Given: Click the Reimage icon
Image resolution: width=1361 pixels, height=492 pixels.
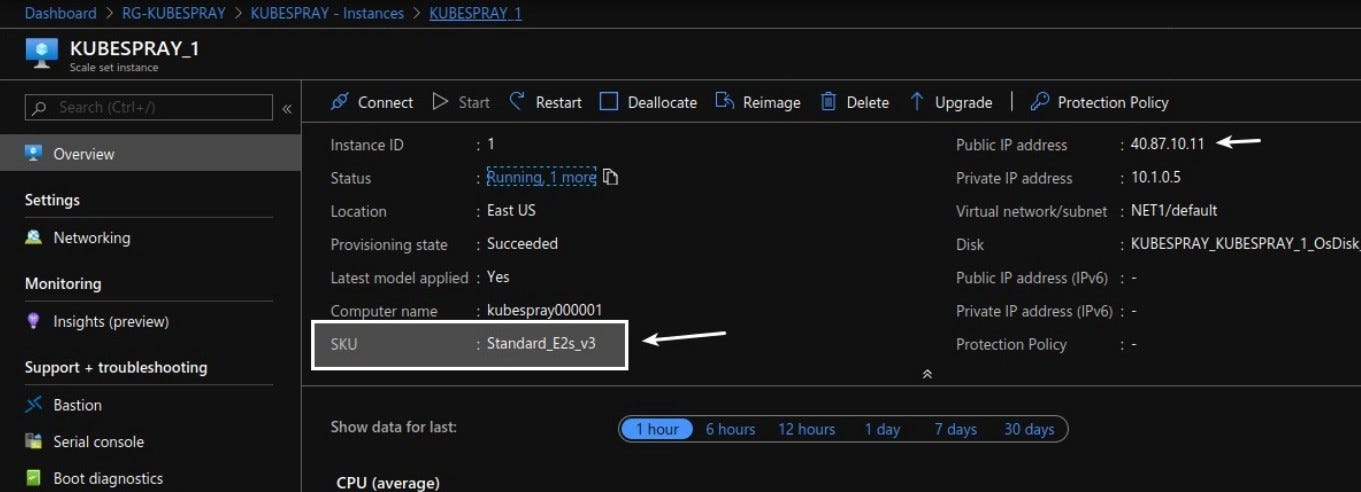Looking at the screenshot, I should (x=724, y=102).
